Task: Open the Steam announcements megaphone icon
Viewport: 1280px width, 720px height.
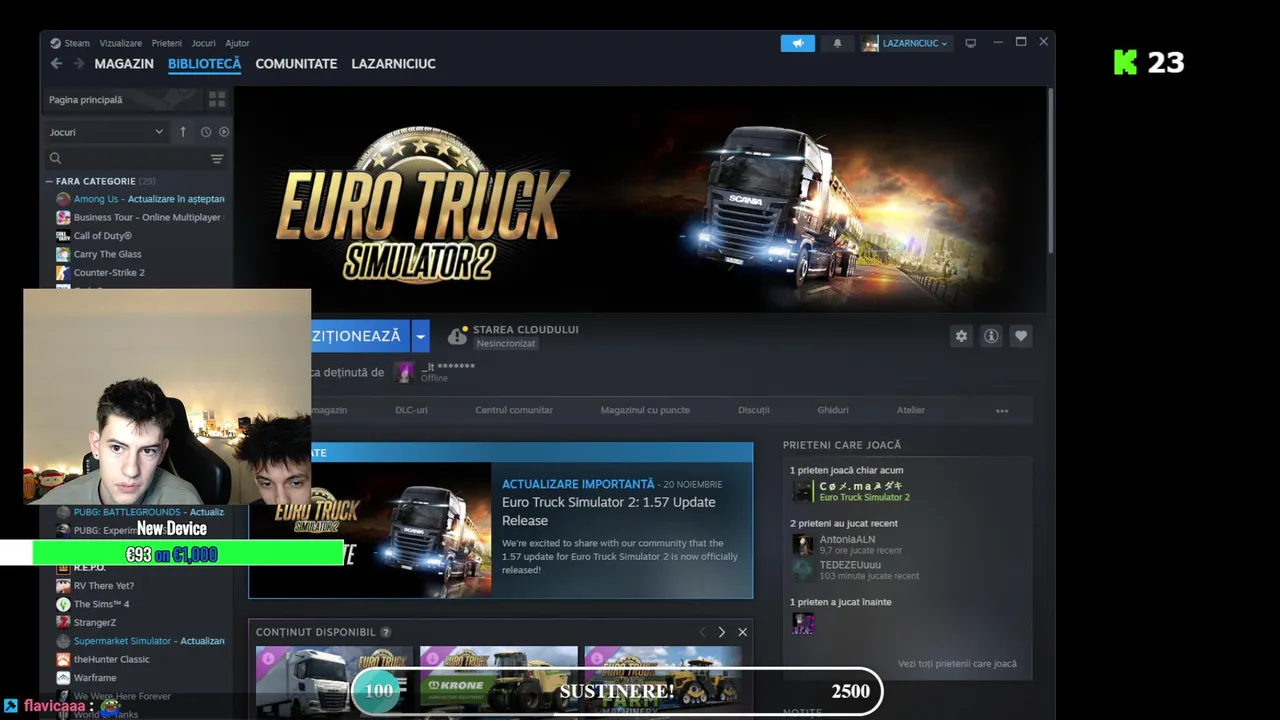Action: click(797, 43)
